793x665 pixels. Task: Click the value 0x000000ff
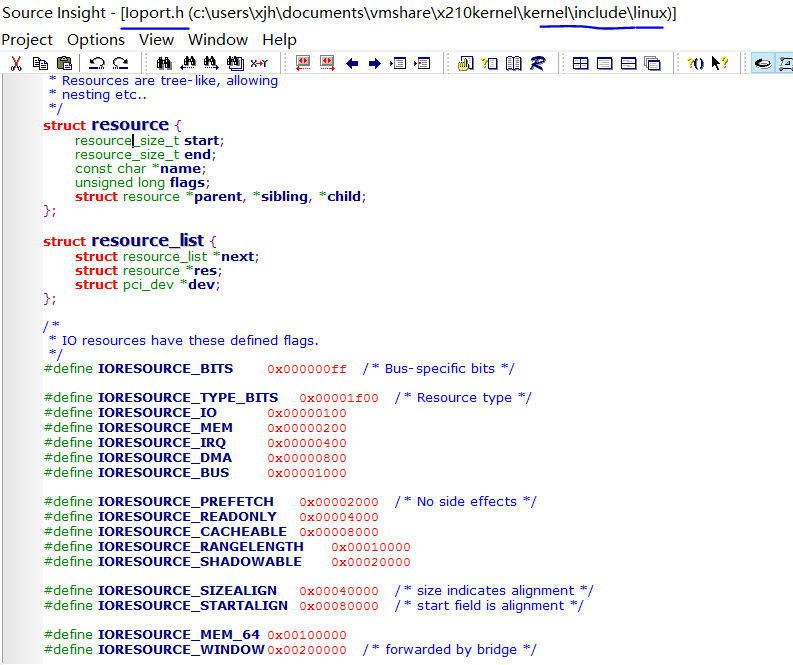coord(307,369)
